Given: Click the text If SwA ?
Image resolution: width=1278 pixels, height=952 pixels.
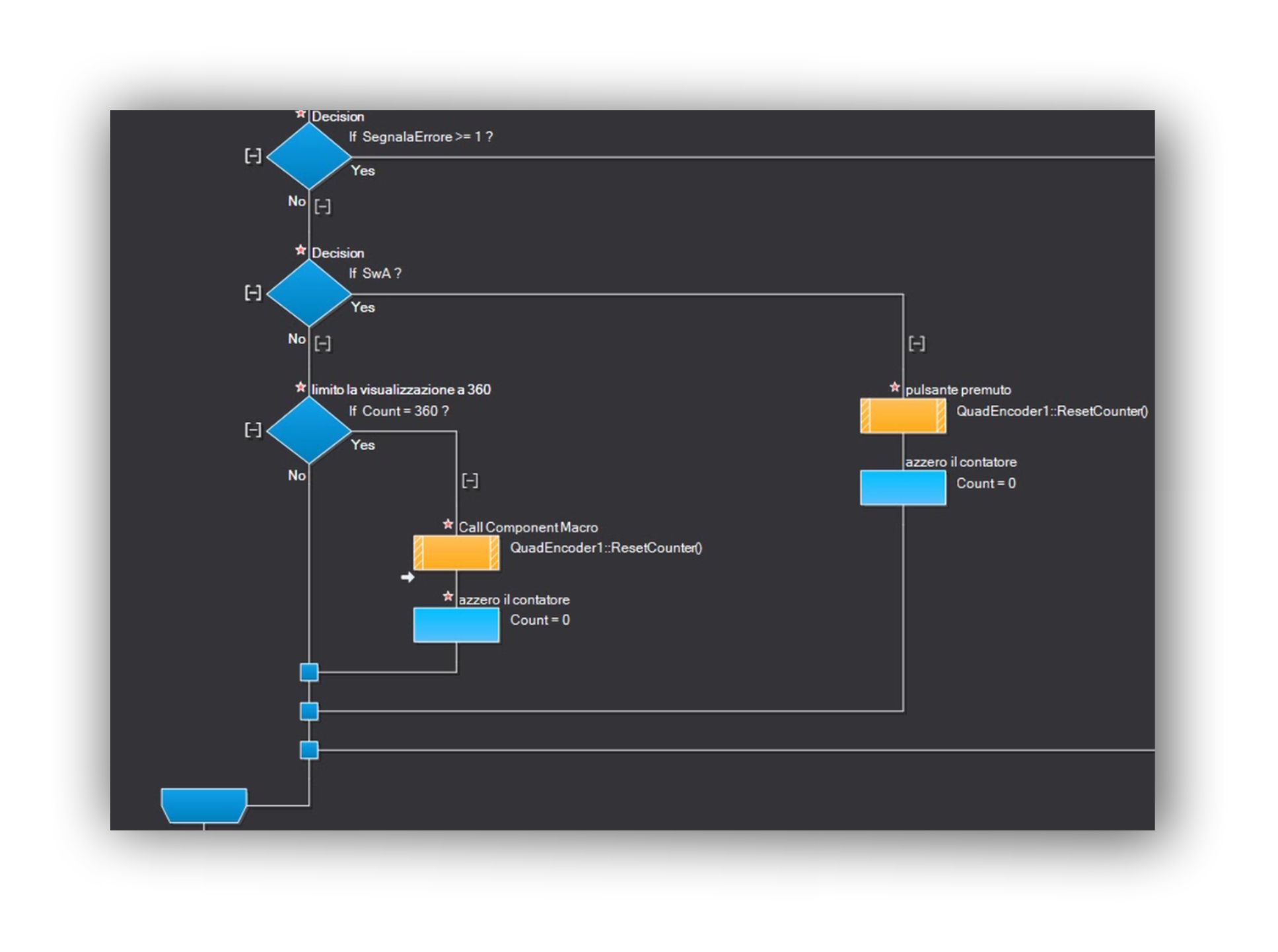Looking at the screenshot, I should pos(374,273).
